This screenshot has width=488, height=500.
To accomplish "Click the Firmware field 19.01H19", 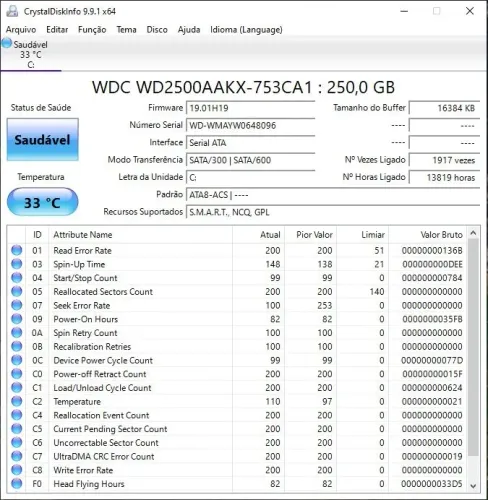I will (x=250, y=108).
